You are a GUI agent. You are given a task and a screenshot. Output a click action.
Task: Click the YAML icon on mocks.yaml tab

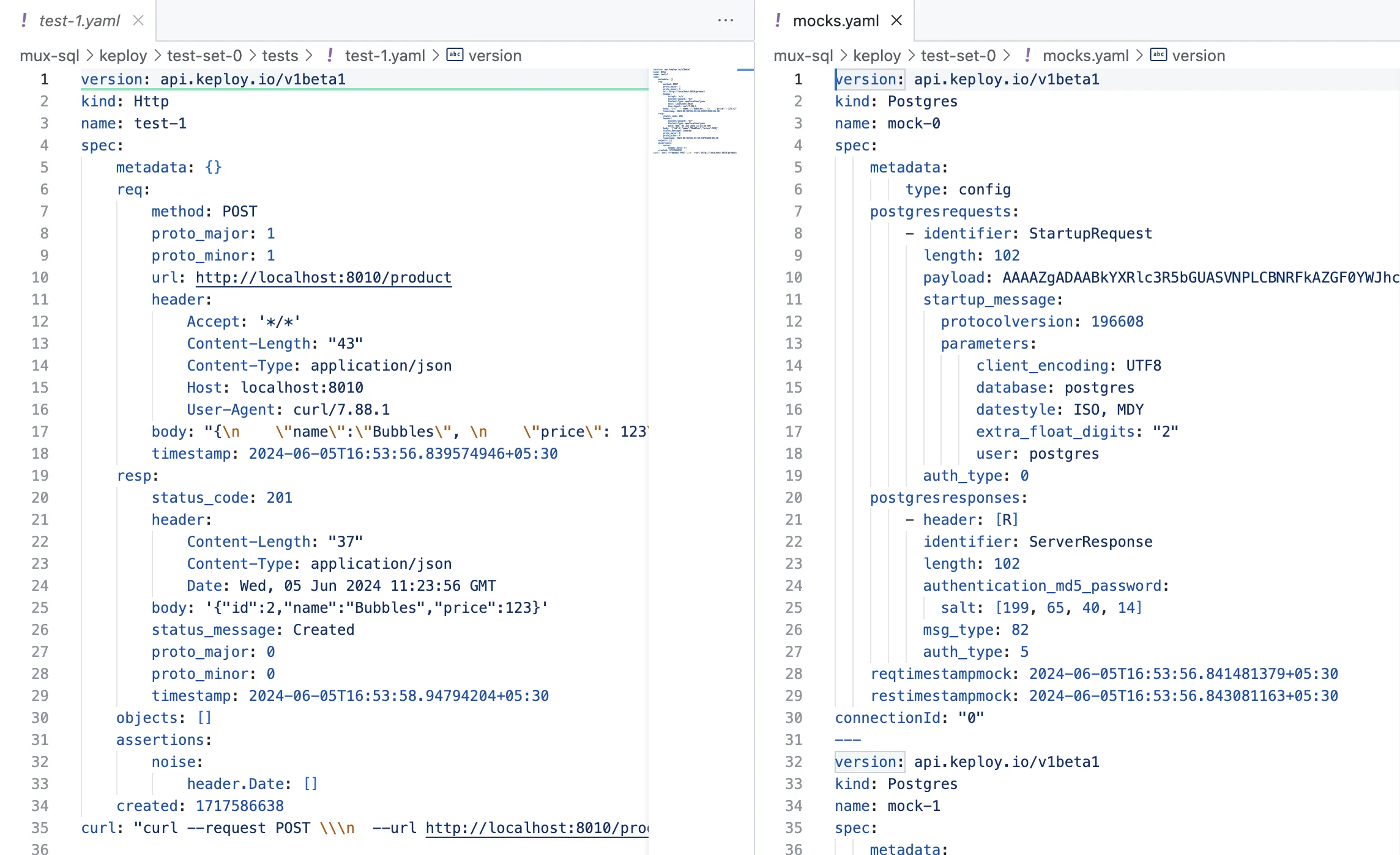[x=778, y=20]
